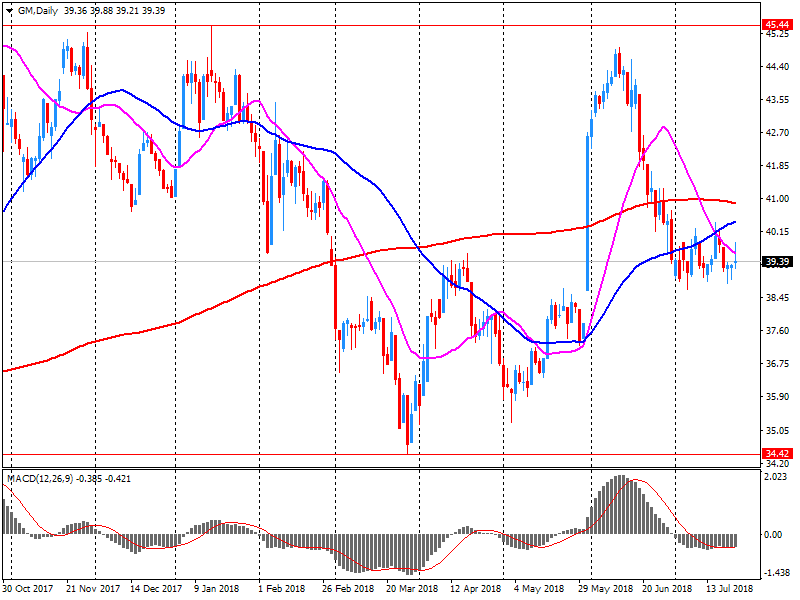Viewport: 800px width, 600px height.
Task: Click the 35.05 price scale value
Action: coord(777,430)
